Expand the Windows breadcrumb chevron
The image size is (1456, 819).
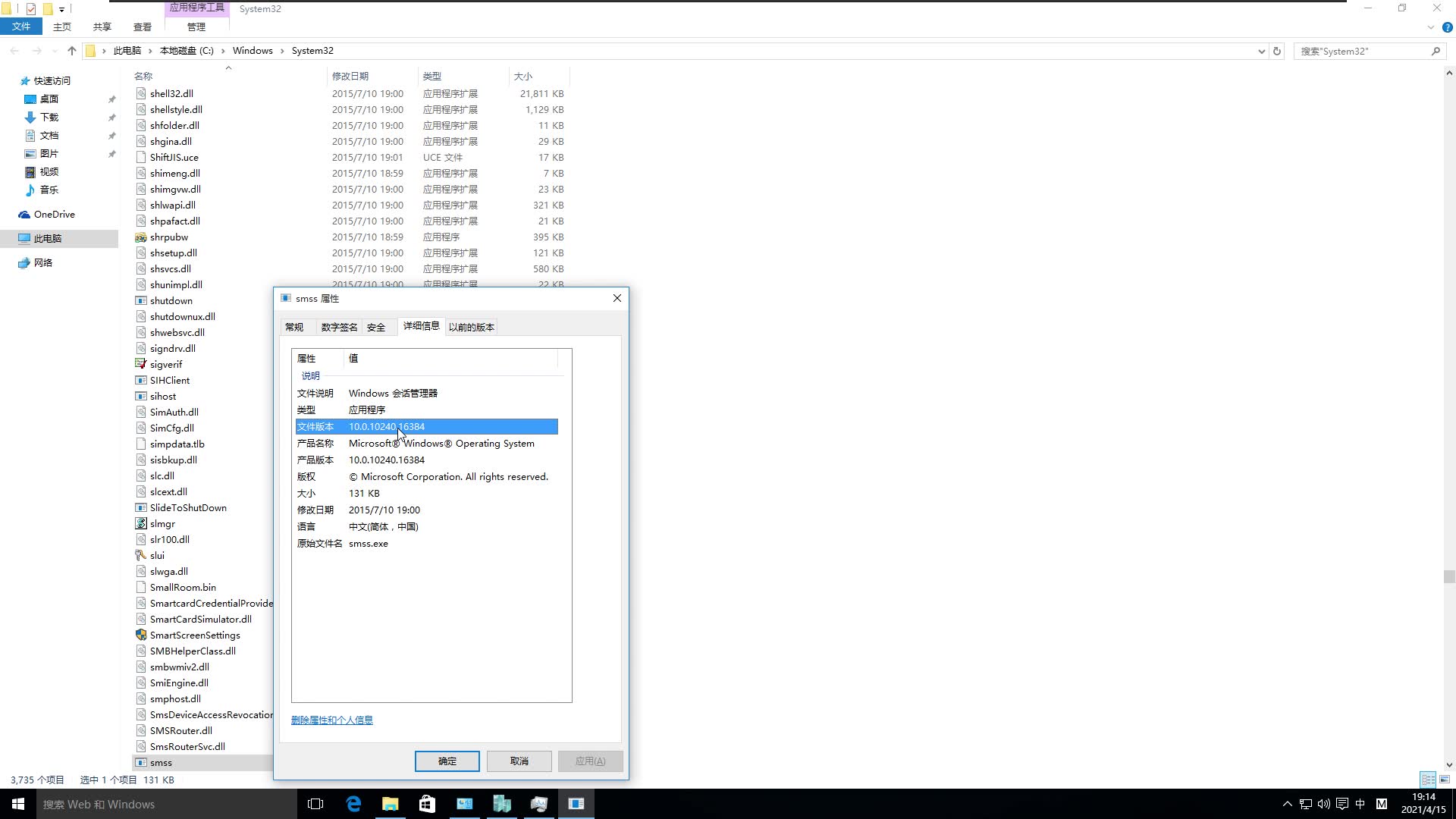point(282,51)
